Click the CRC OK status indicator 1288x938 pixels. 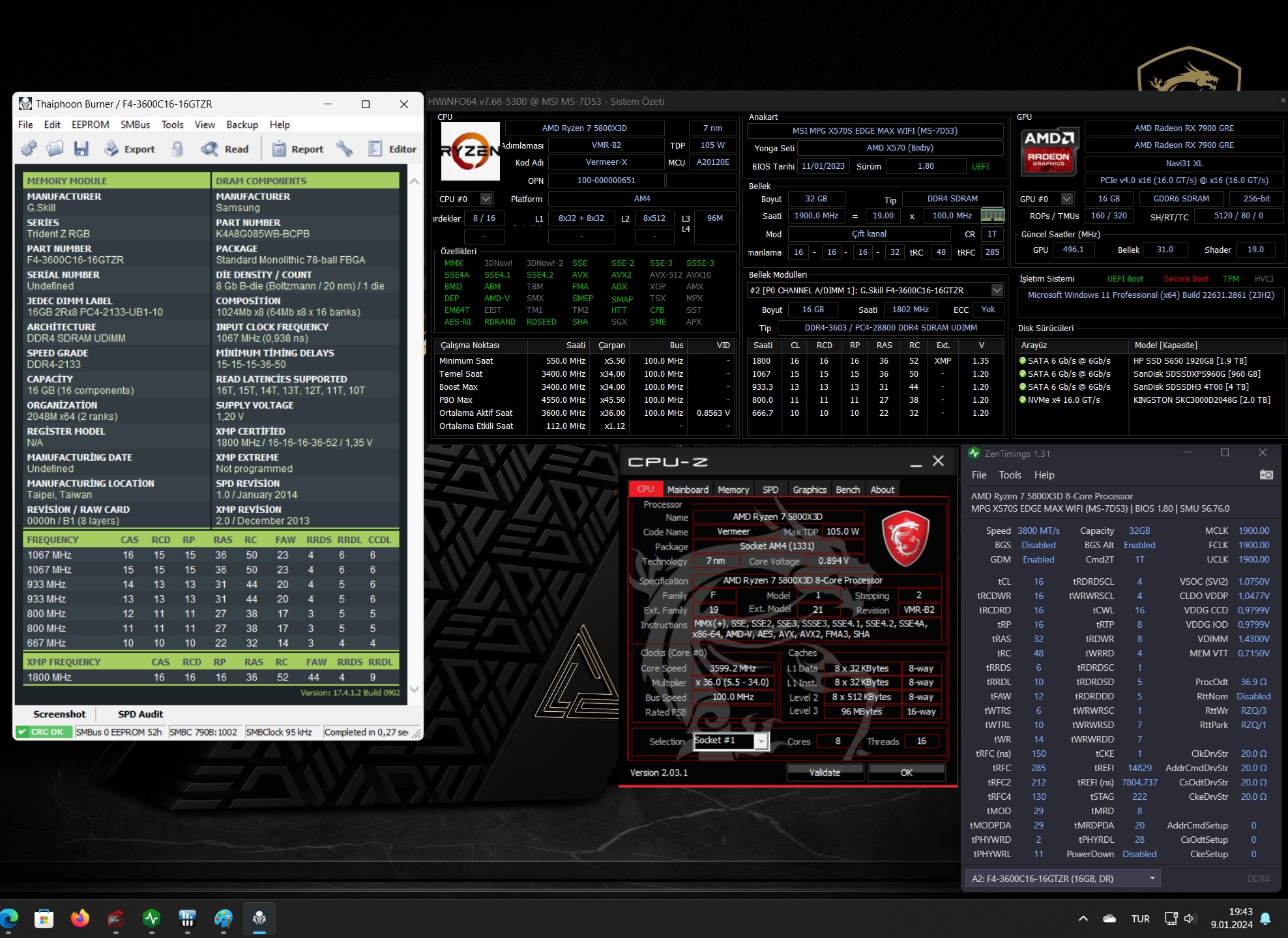44,732
